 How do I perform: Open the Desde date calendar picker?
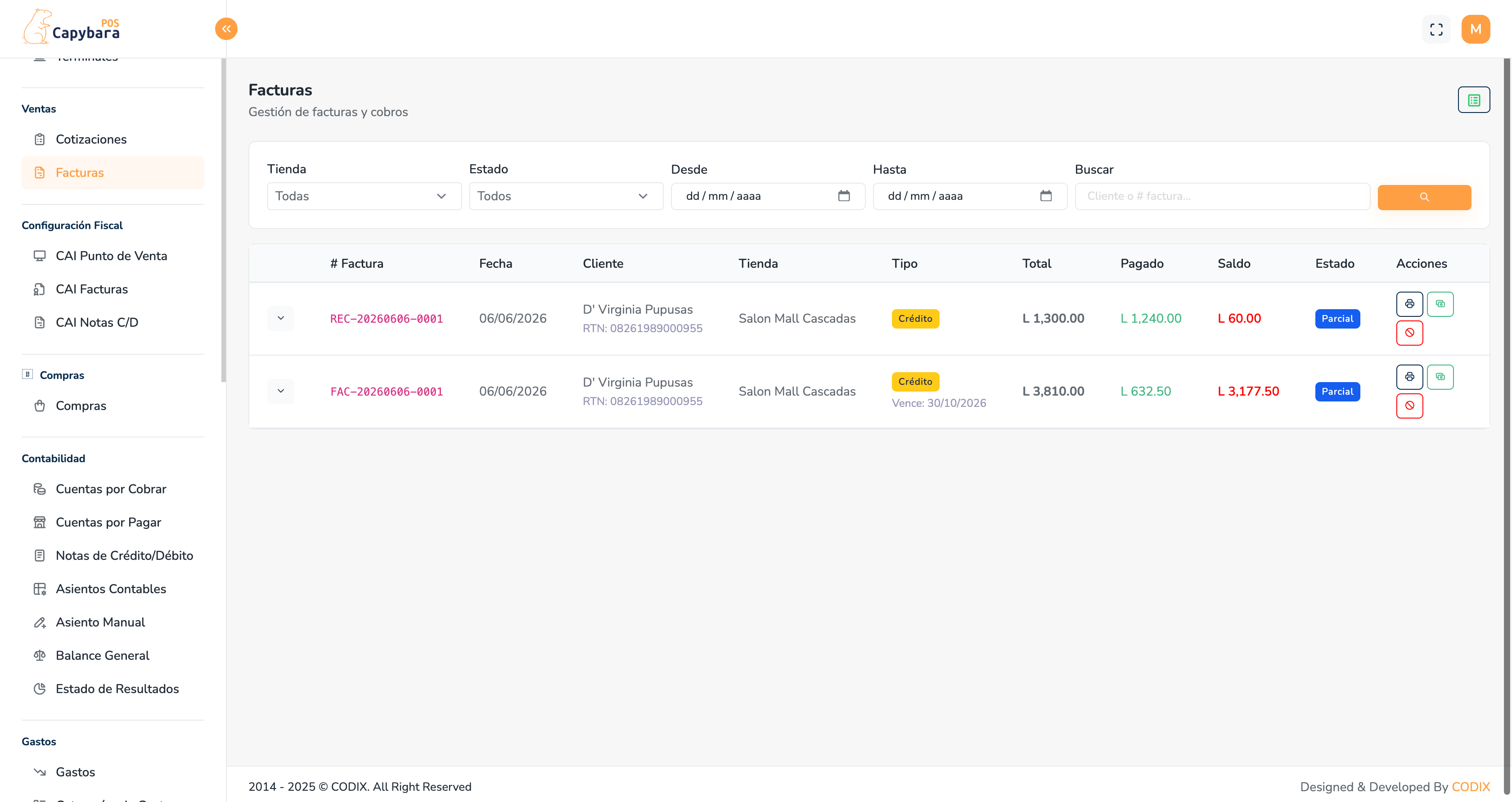[843, 196]
